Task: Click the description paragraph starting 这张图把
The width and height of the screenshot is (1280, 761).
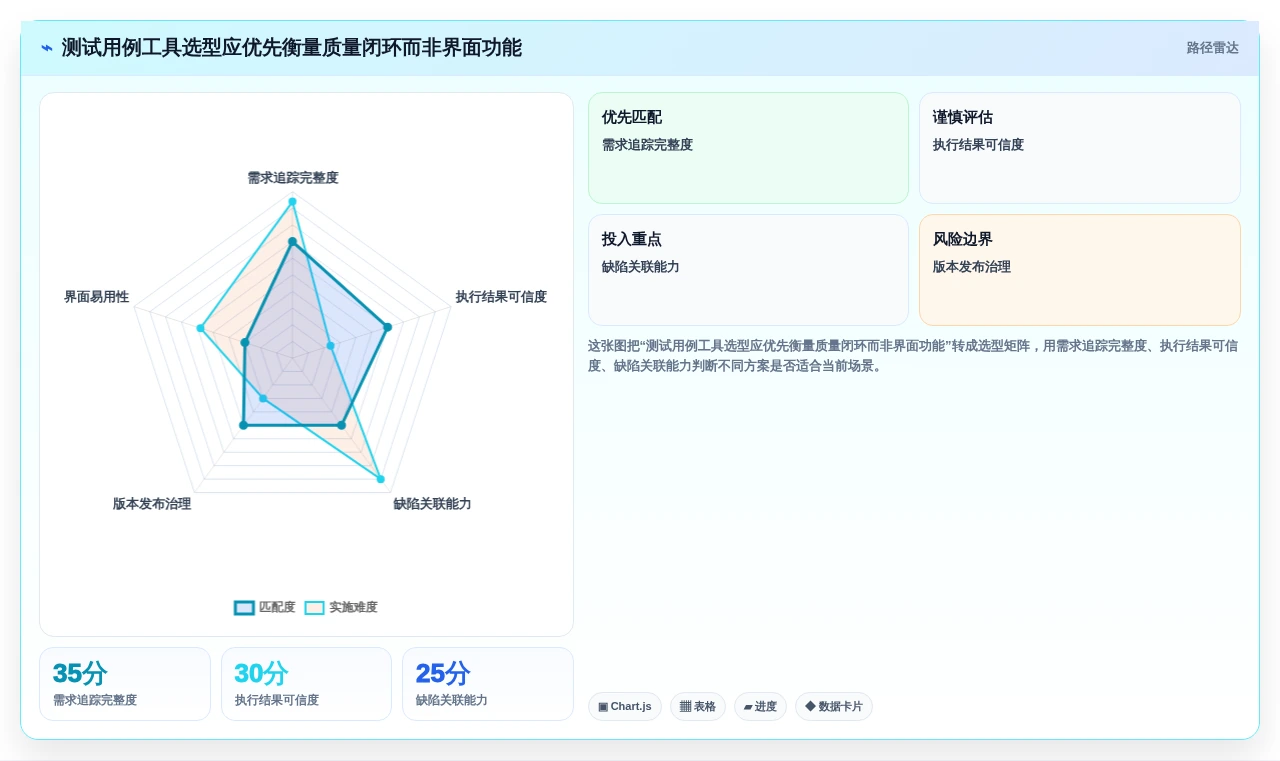Action: (x=913, y=356)
